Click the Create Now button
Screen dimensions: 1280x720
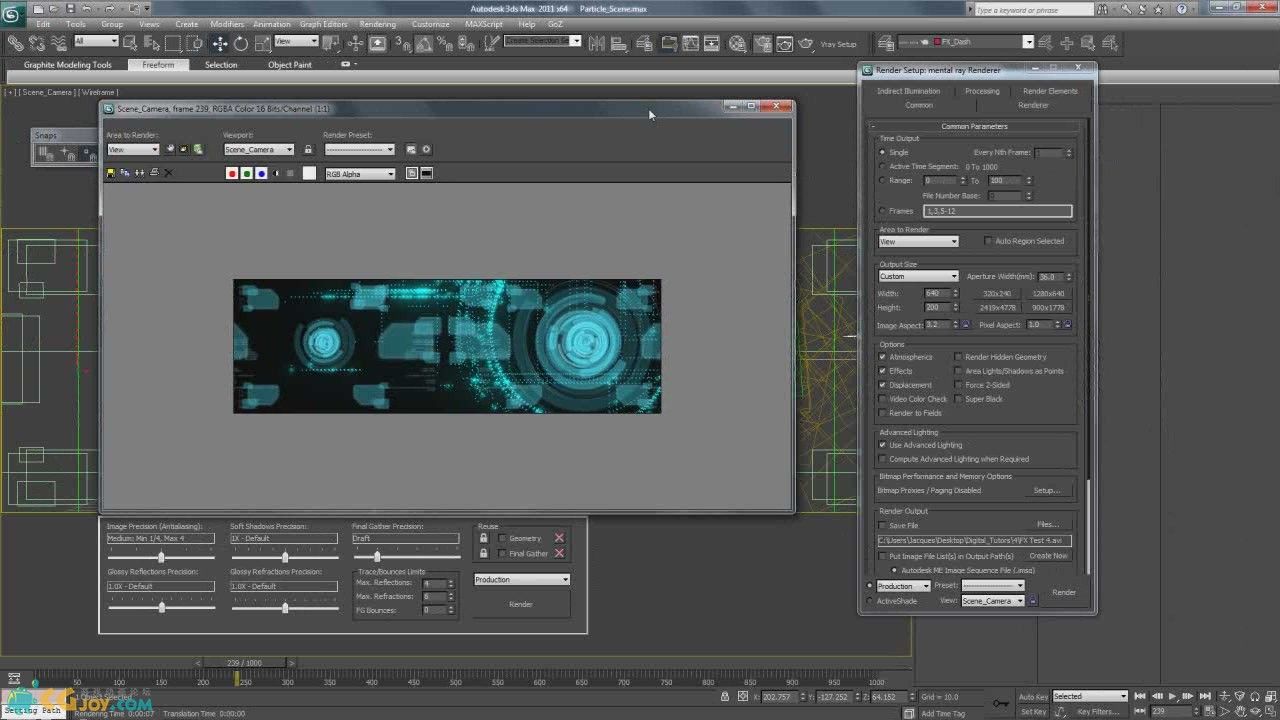[x=1048, y=556]
